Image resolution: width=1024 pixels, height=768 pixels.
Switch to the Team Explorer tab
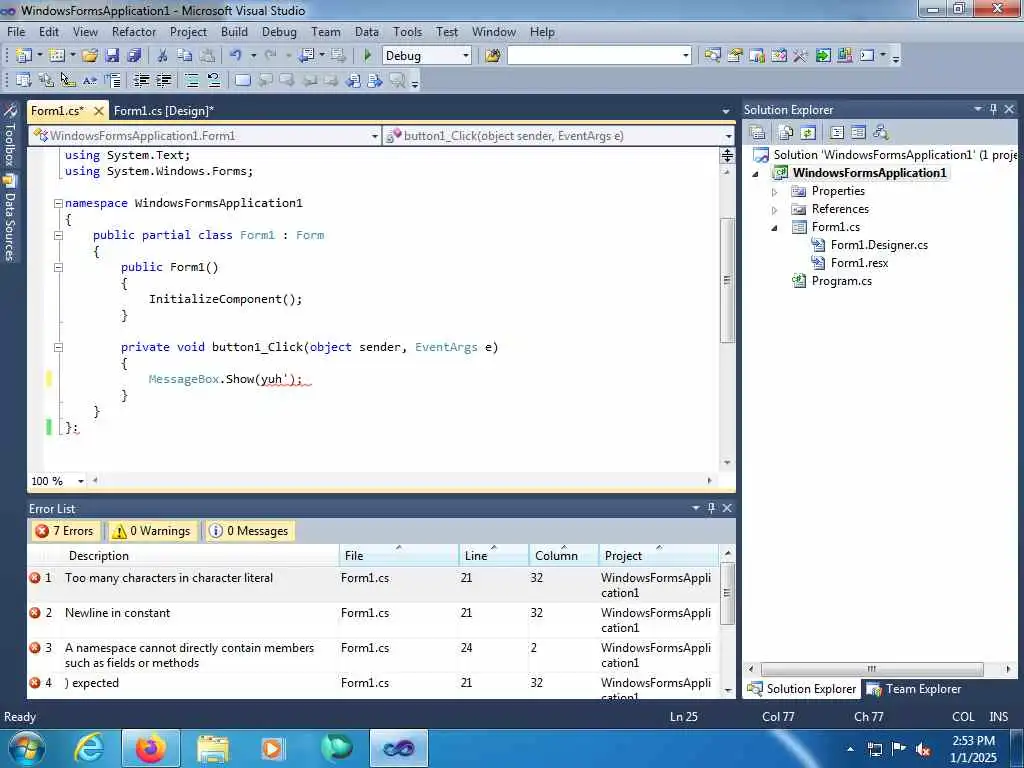914,689
